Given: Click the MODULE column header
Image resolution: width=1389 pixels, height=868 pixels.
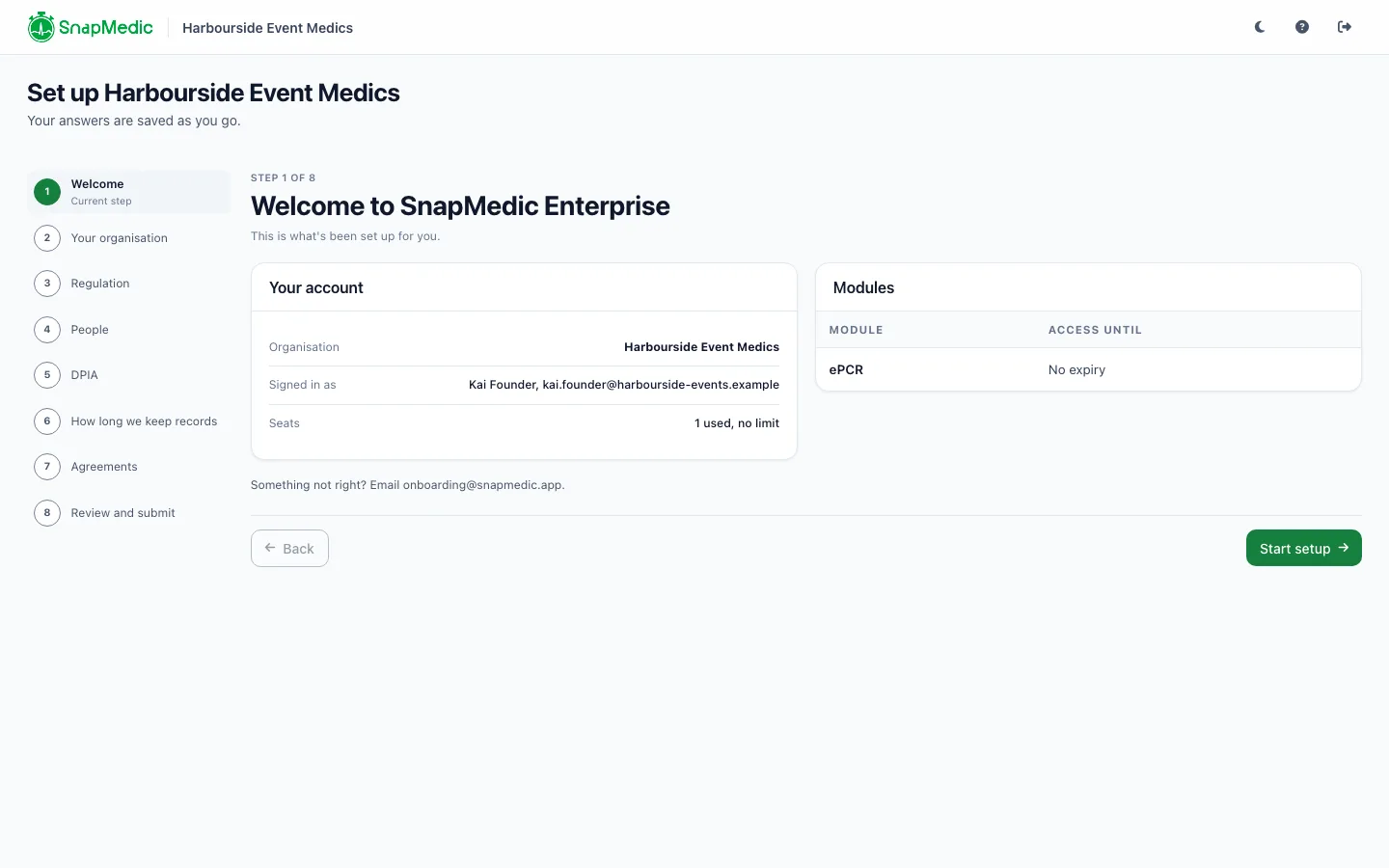Looking at the screenshot, I should (857, 330).
